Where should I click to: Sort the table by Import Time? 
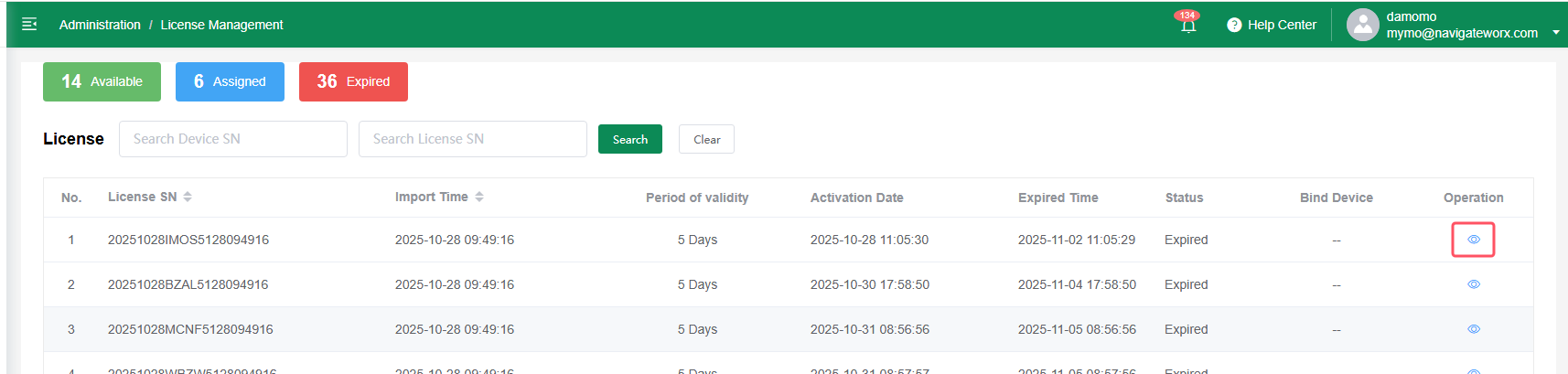[x=479, y=197]
